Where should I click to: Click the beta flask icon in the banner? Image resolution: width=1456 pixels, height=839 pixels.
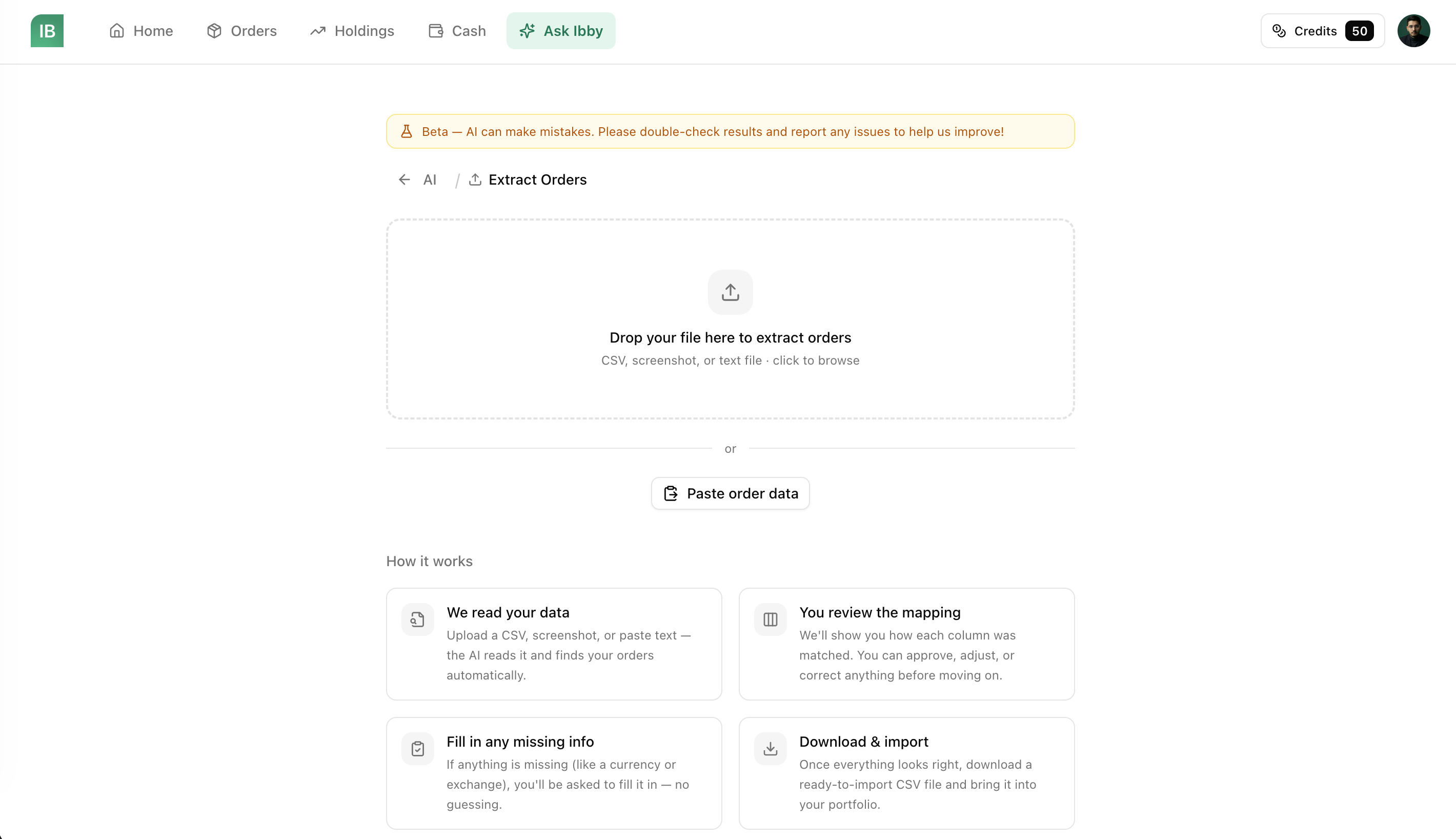coord(407,131)
